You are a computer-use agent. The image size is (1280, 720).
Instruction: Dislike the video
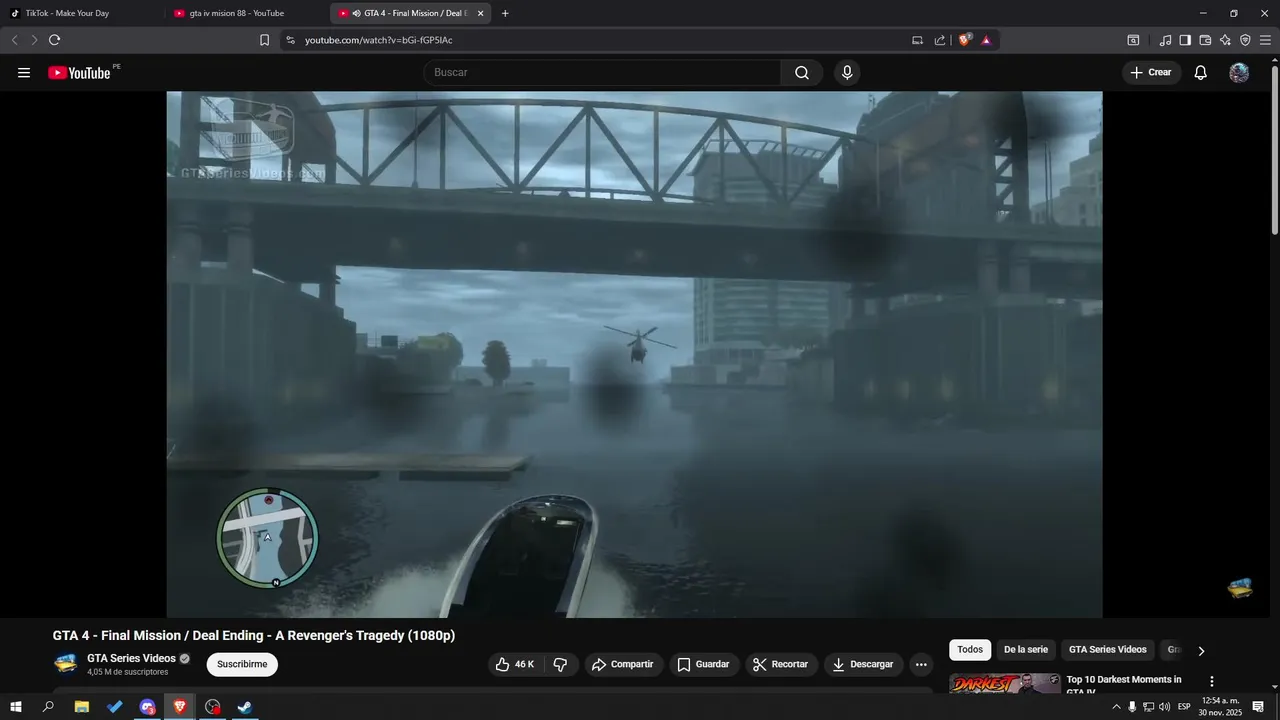coord(561,664)
